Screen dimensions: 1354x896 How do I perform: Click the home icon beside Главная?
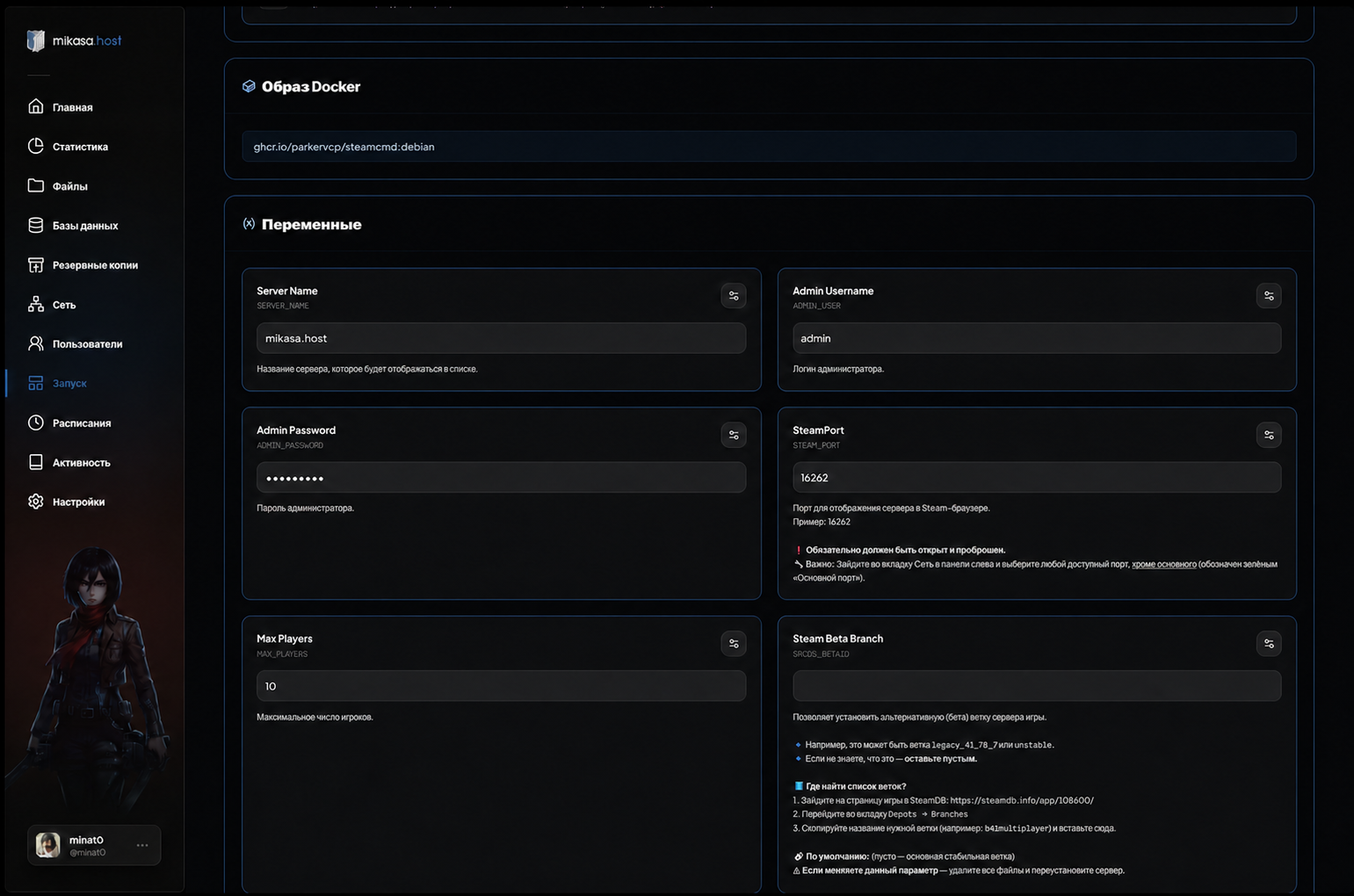click(35, 106)
